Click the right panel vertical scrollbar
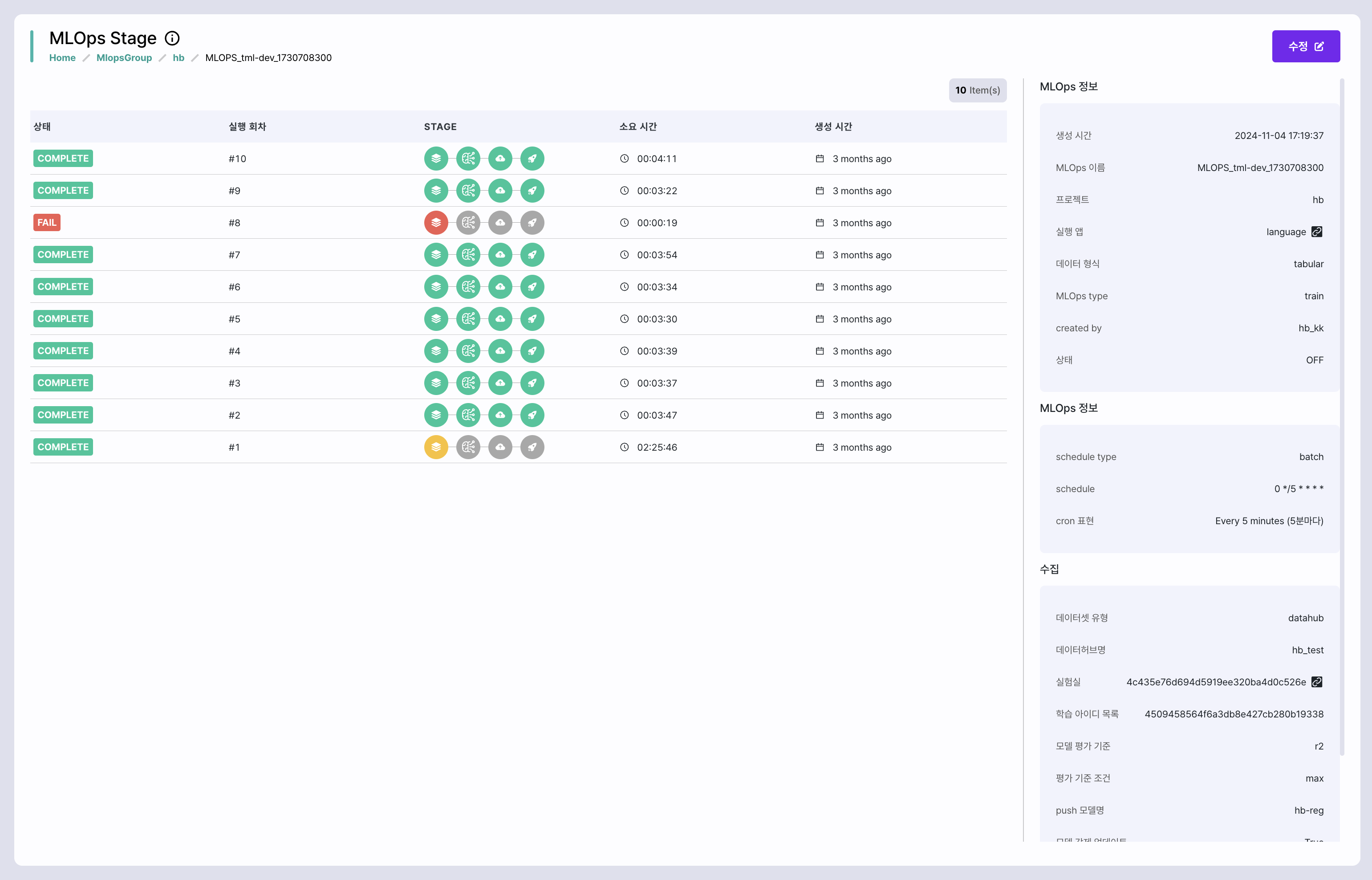1372x880 pixels. click(x=1341, y=417)
